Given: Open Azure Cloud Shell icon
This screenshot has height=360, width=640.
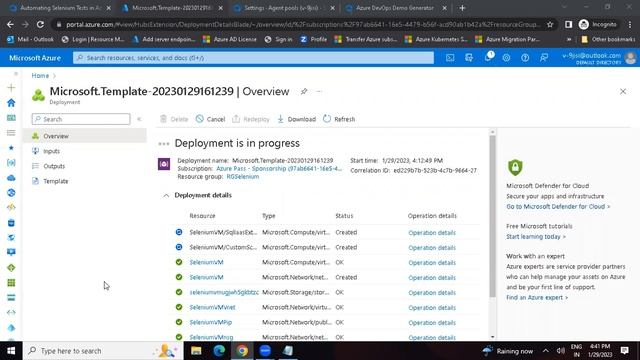Looking at the screenshot, I should pyautogui.click(x=450, y=58).
